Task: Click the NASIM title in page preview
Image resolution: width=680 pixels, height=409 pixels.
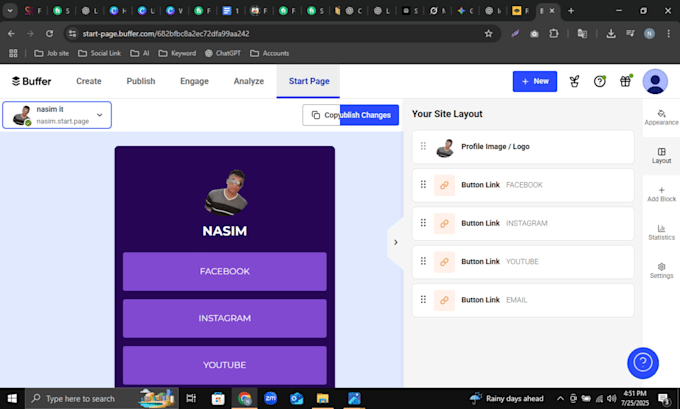Action: pos(225,231)
